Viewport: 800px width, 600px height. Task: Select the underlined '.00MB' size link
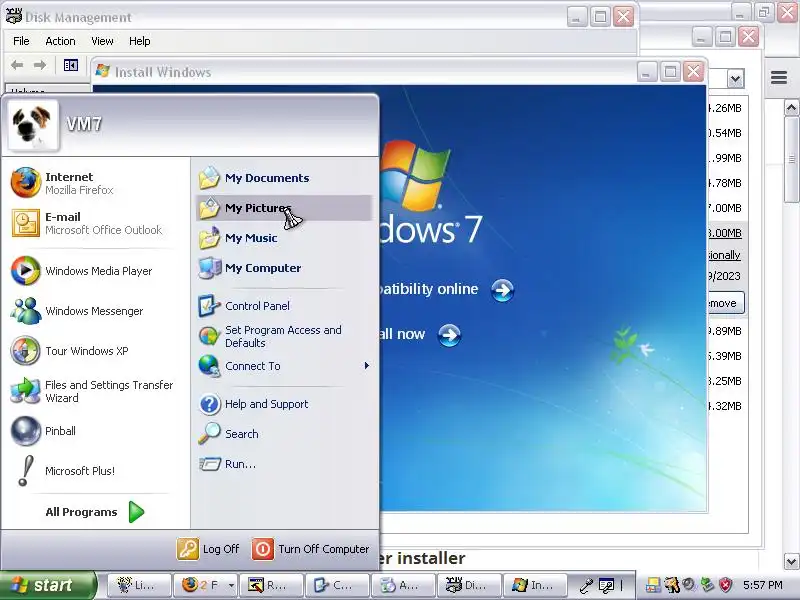click(724, 233)
